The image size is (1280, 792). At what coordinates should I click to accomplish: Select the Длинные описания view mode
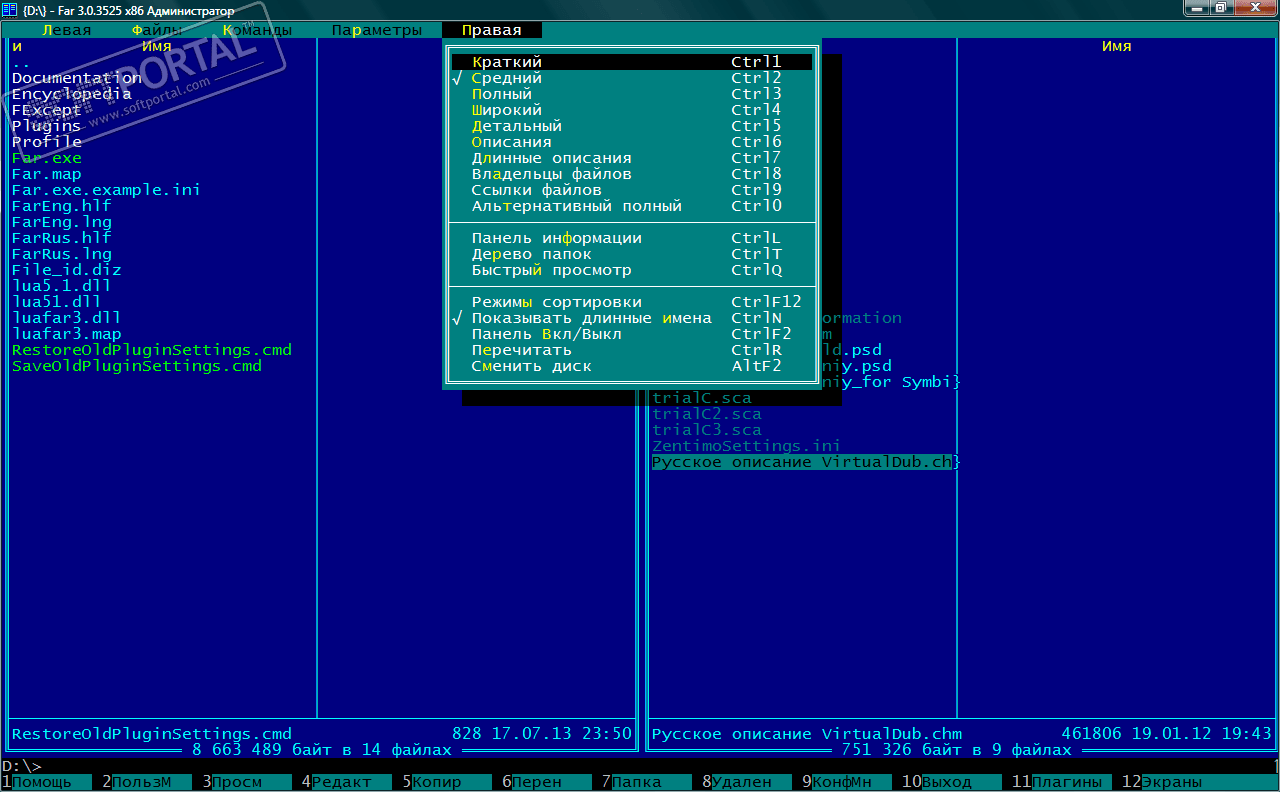tap(631, 158)
